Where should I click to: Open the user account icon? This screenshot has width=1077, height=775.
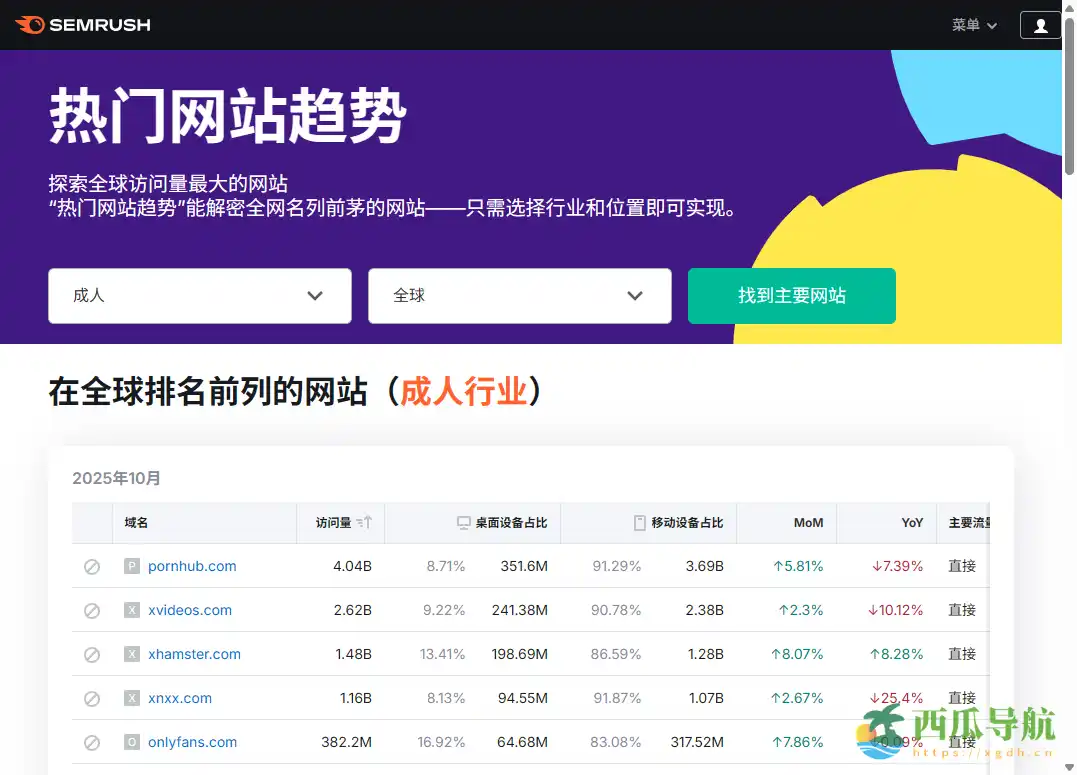coord(1040,25)
